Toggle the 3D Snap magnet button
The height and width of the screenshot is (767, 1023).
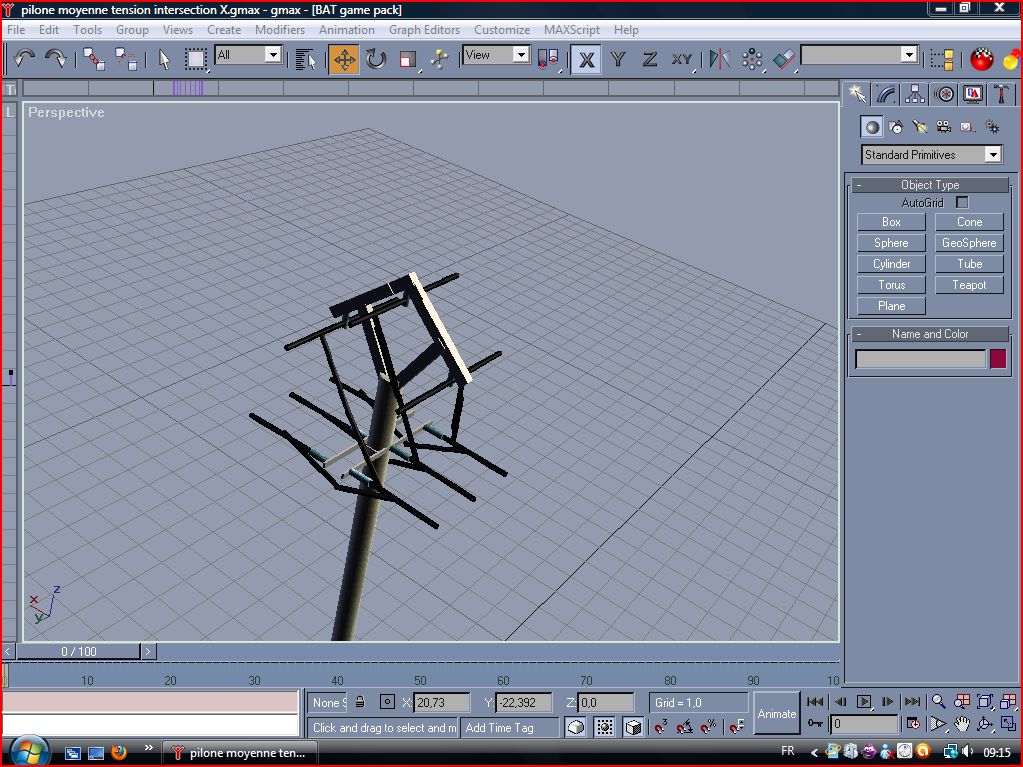point(661,726)
